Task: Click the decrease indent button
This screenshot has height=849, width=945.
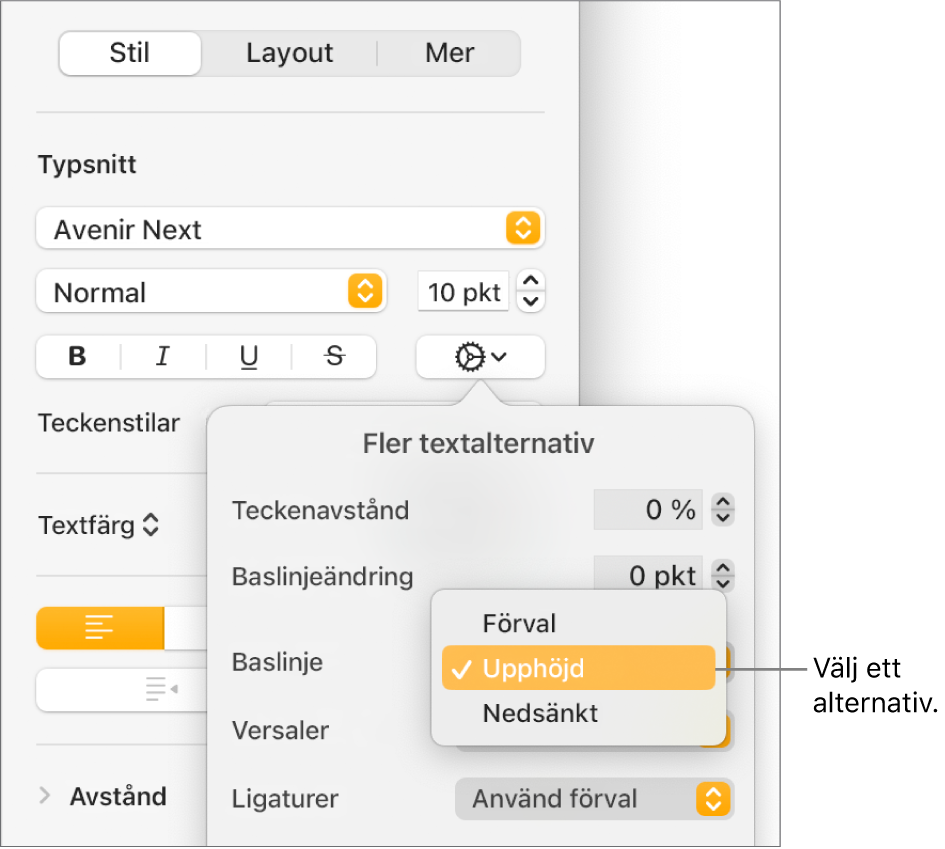Action: 162,689
